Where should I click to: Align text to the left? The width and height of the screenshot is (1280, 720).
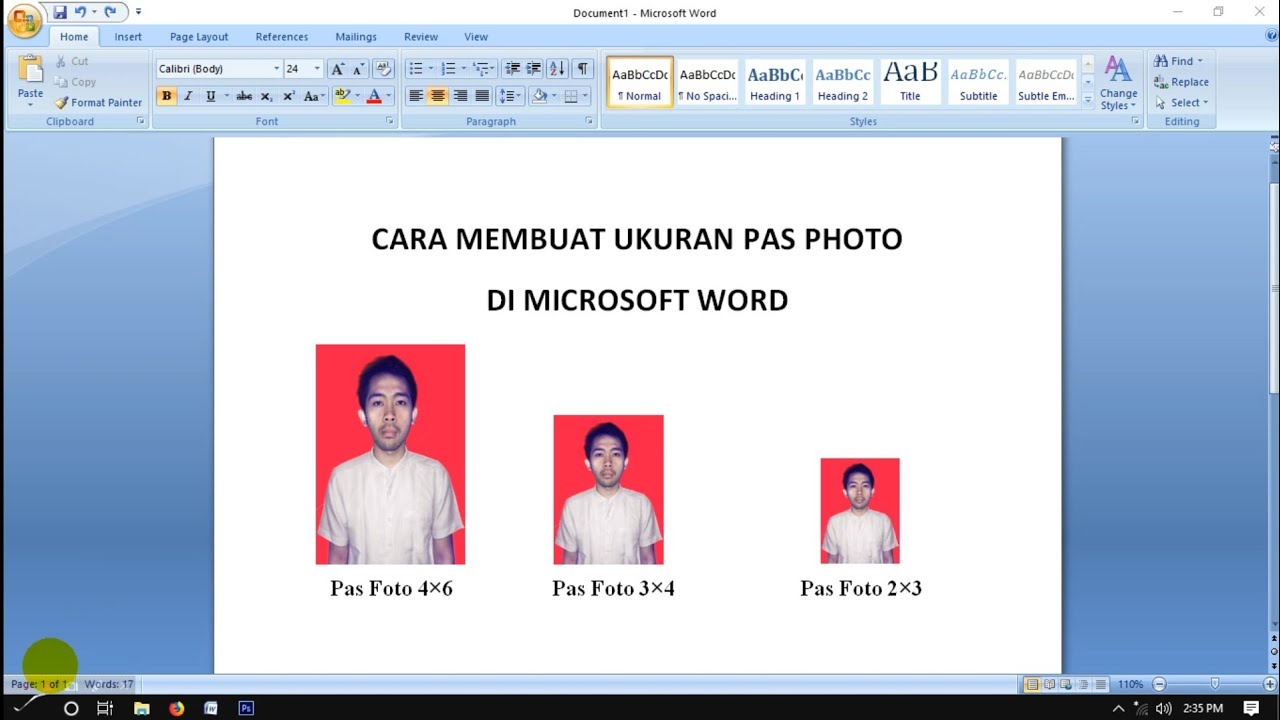pos(416,96)
